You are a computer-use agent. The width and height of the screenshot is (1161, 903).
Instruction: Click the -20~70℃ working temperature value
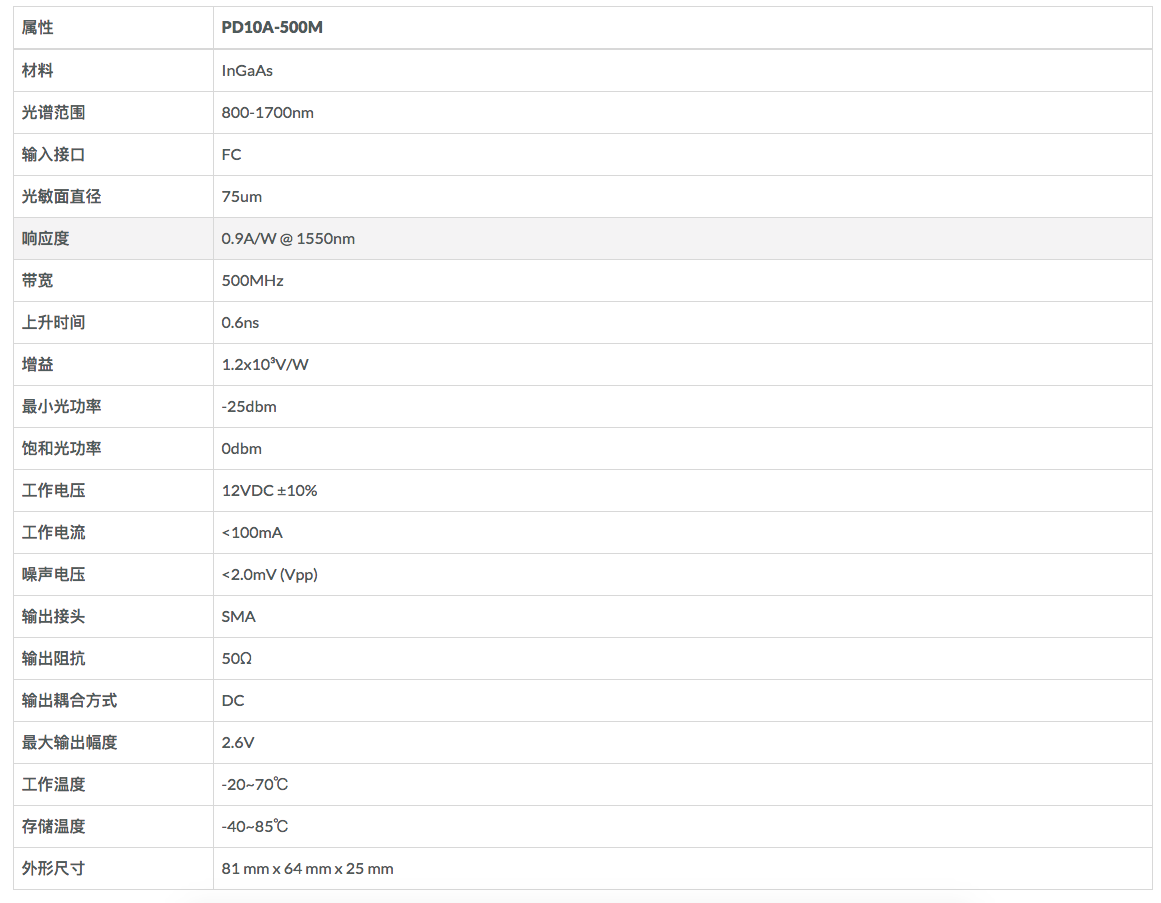pos(255,785)
